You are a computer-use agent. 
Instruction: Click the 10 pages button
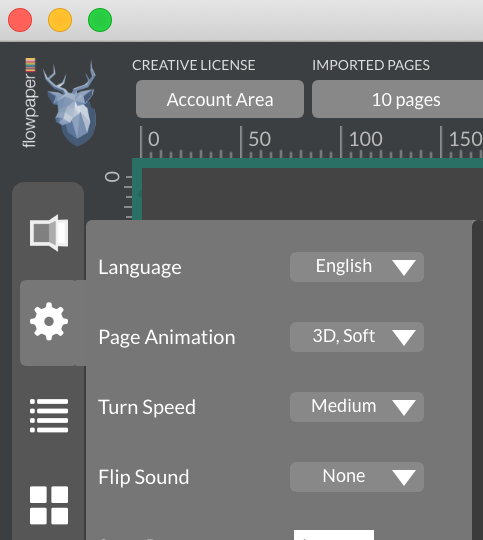click(398, 99)
